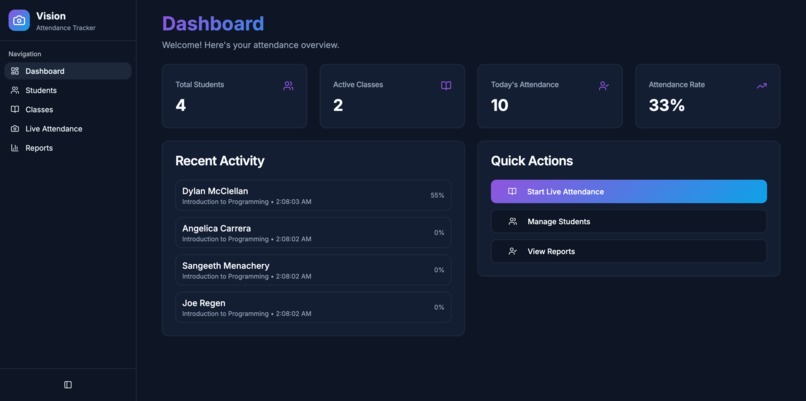Click the Manage Students button
Viewport: 806px width, 401px height.
click(x=629, y=222)
